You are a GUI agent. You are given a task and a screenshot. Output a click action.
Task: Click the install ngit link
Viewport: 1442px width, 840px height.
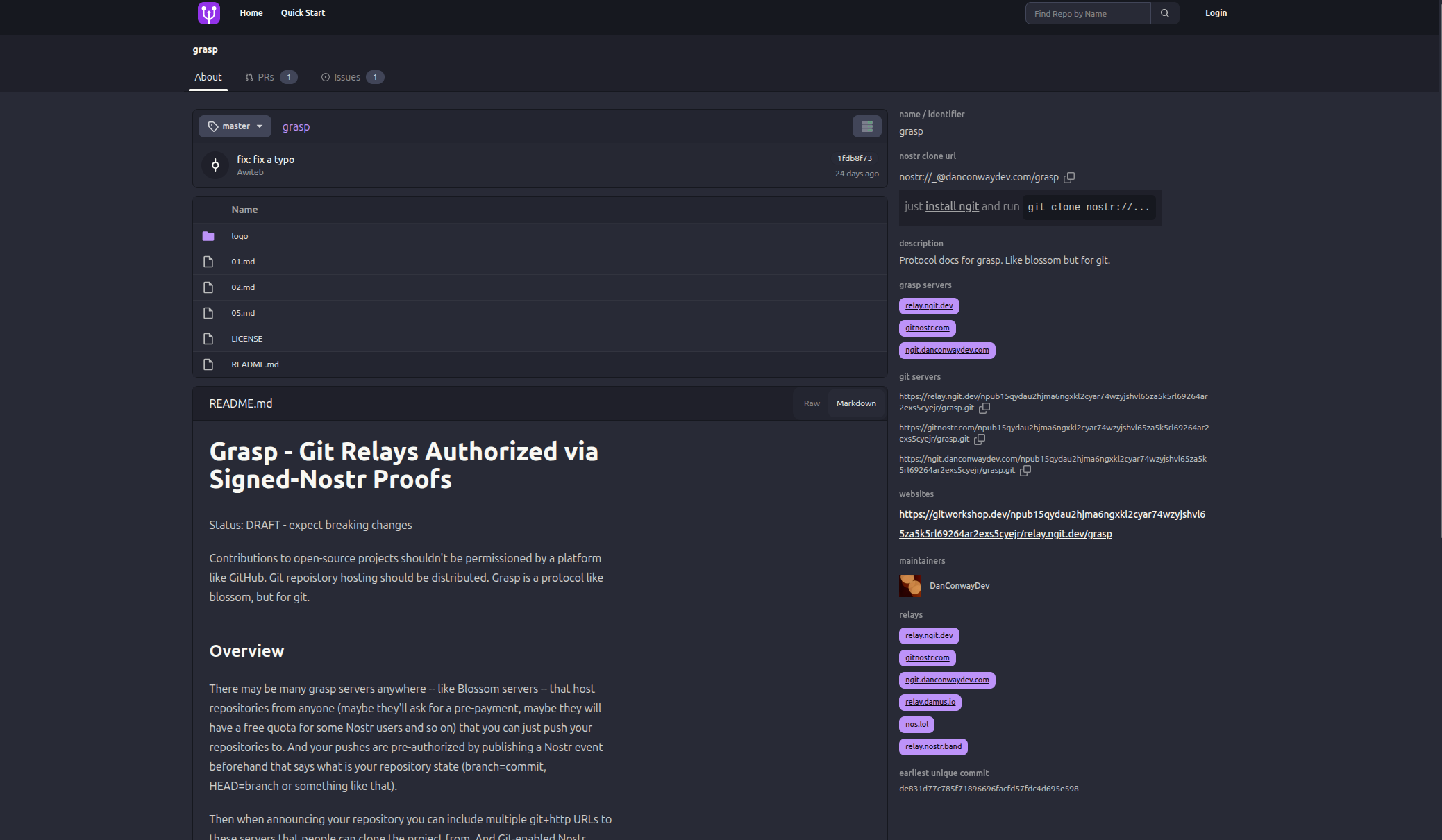(952, 207)
